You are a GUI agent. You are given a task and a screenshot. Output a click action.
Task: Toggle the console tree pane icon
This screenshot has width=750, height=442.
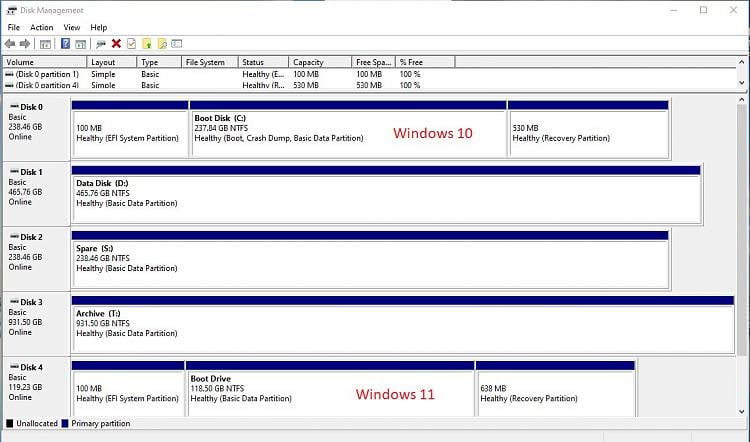pyautogui.click(x=45, y=44)
